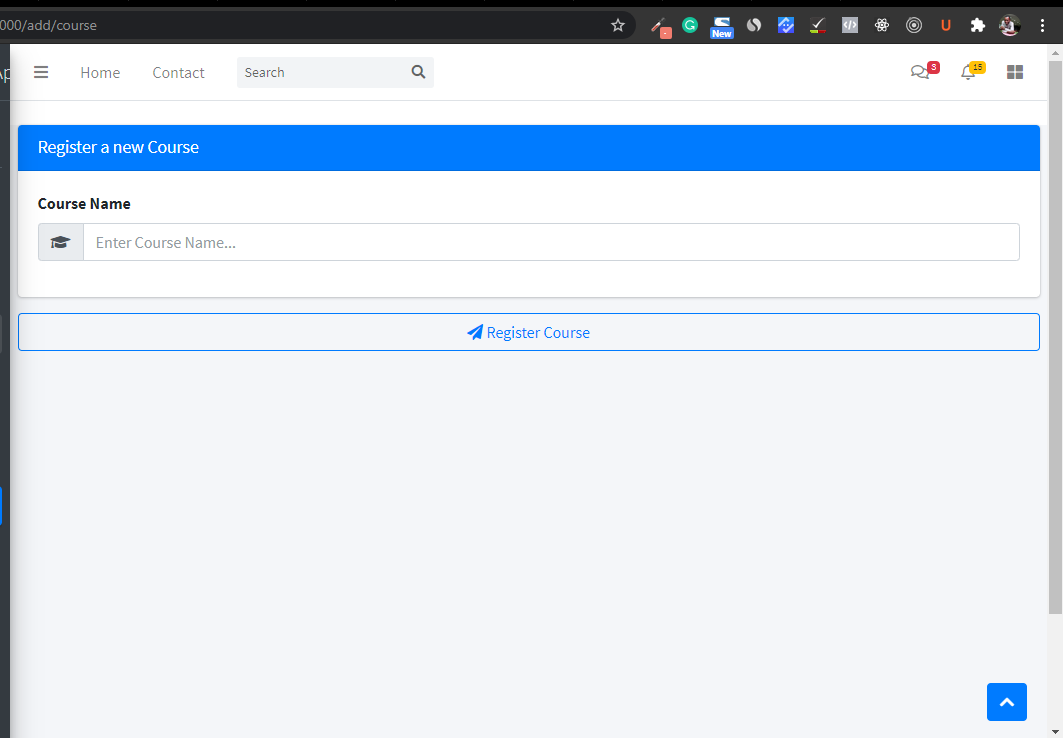Click the search magnifier icon
The height and width of the screenshot is (738, 1063).
[x=418, y=72]
